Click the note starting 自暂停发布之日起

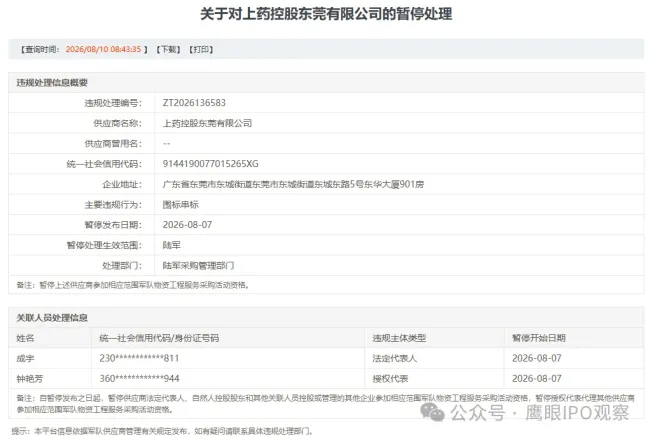[x=326, y=403]
